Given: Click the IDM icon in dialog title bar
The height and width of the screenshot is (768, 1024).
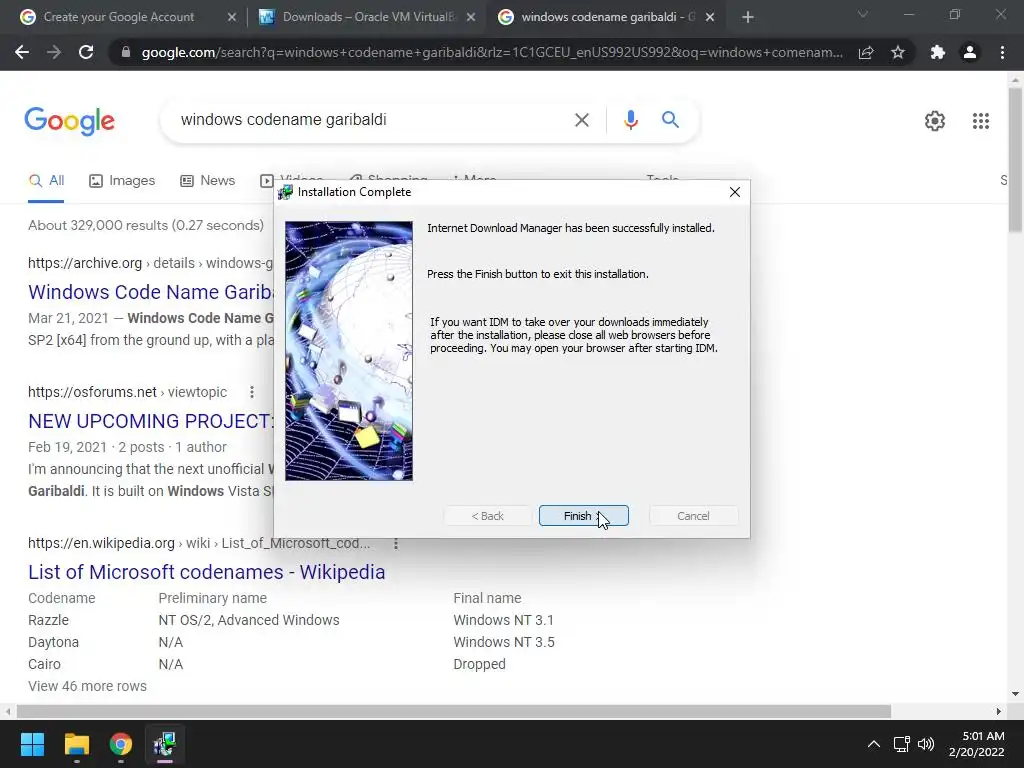Looking at the screenshot, I should pyautogui.click(x=285, y=192).
